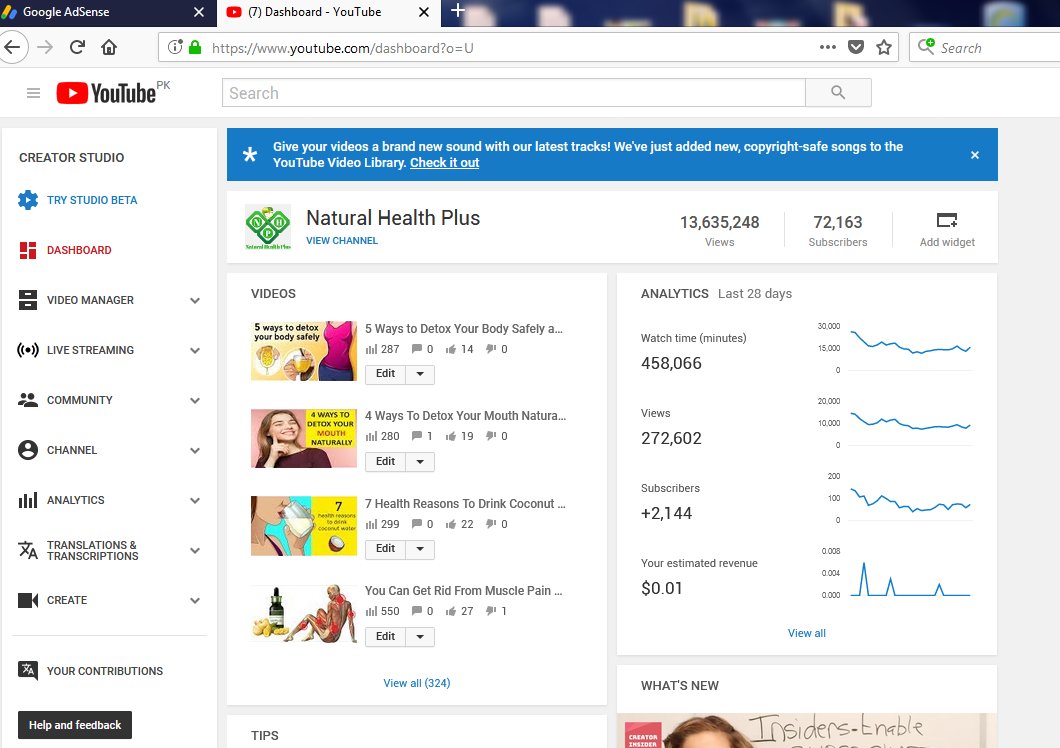Click the Your Contributions translate icon
Image resolution: width=1060 pixels, height=748 pixels.
point(28,670)
